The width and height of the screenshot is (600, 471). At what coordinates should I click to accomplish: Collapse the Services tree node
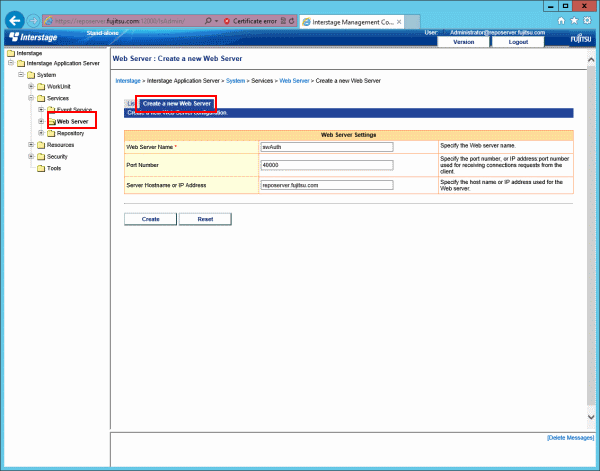pos(31,98)
